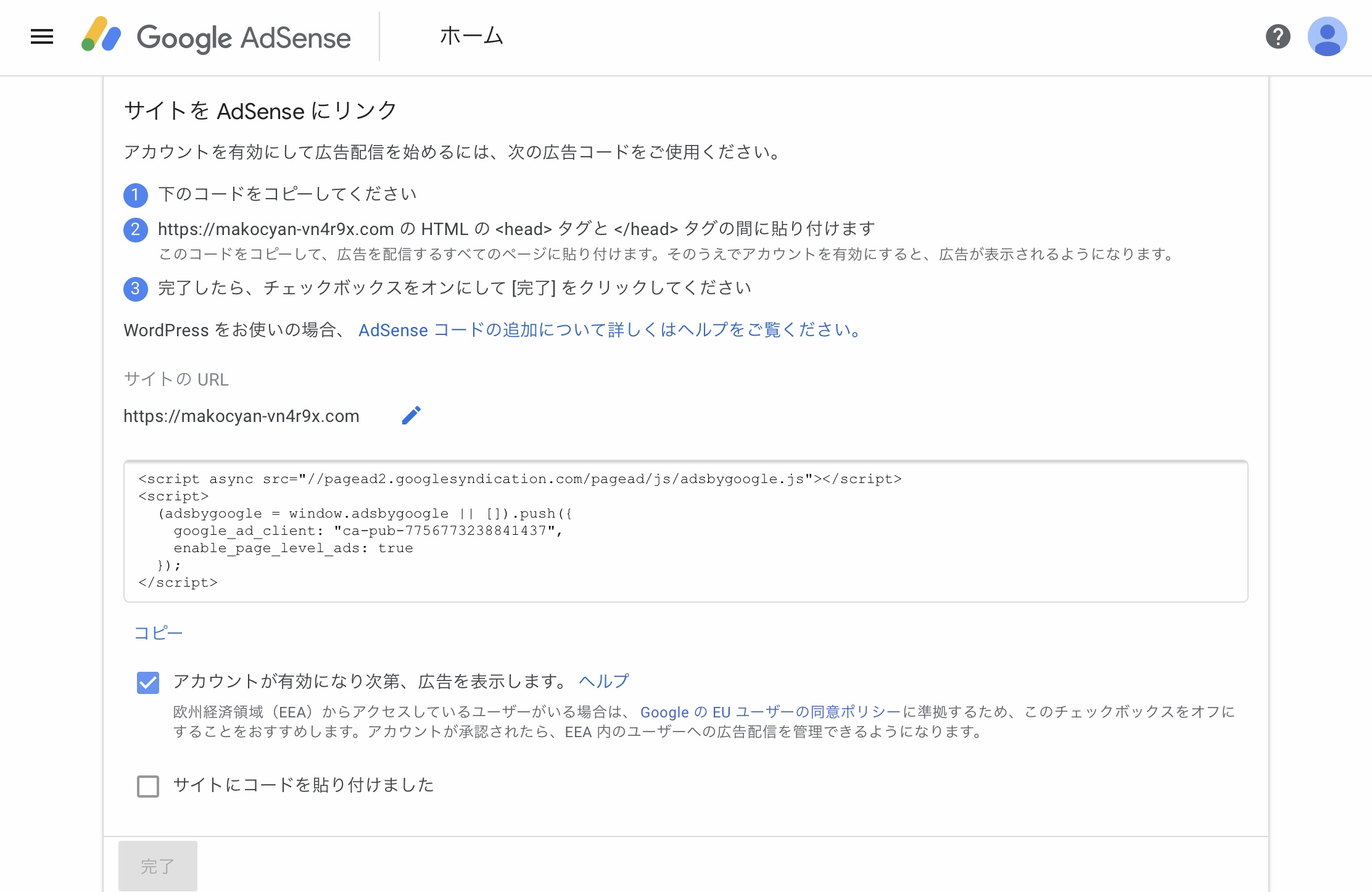Click the EEA notice paragraph text

(704, 722)
